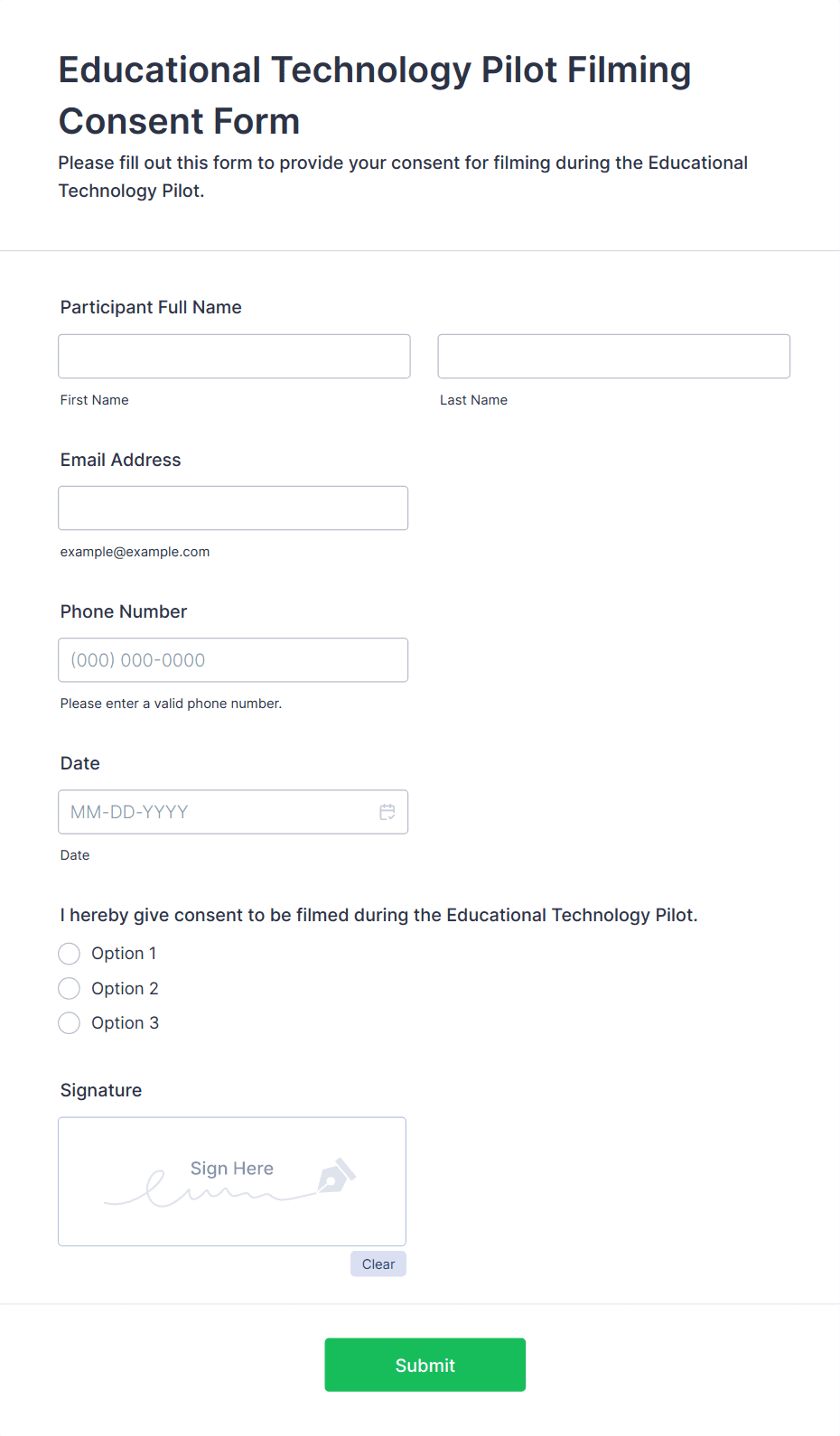Click the 'Participant Full Name' label
Screen dimensions: 840x1436
(x=151, y=307)
